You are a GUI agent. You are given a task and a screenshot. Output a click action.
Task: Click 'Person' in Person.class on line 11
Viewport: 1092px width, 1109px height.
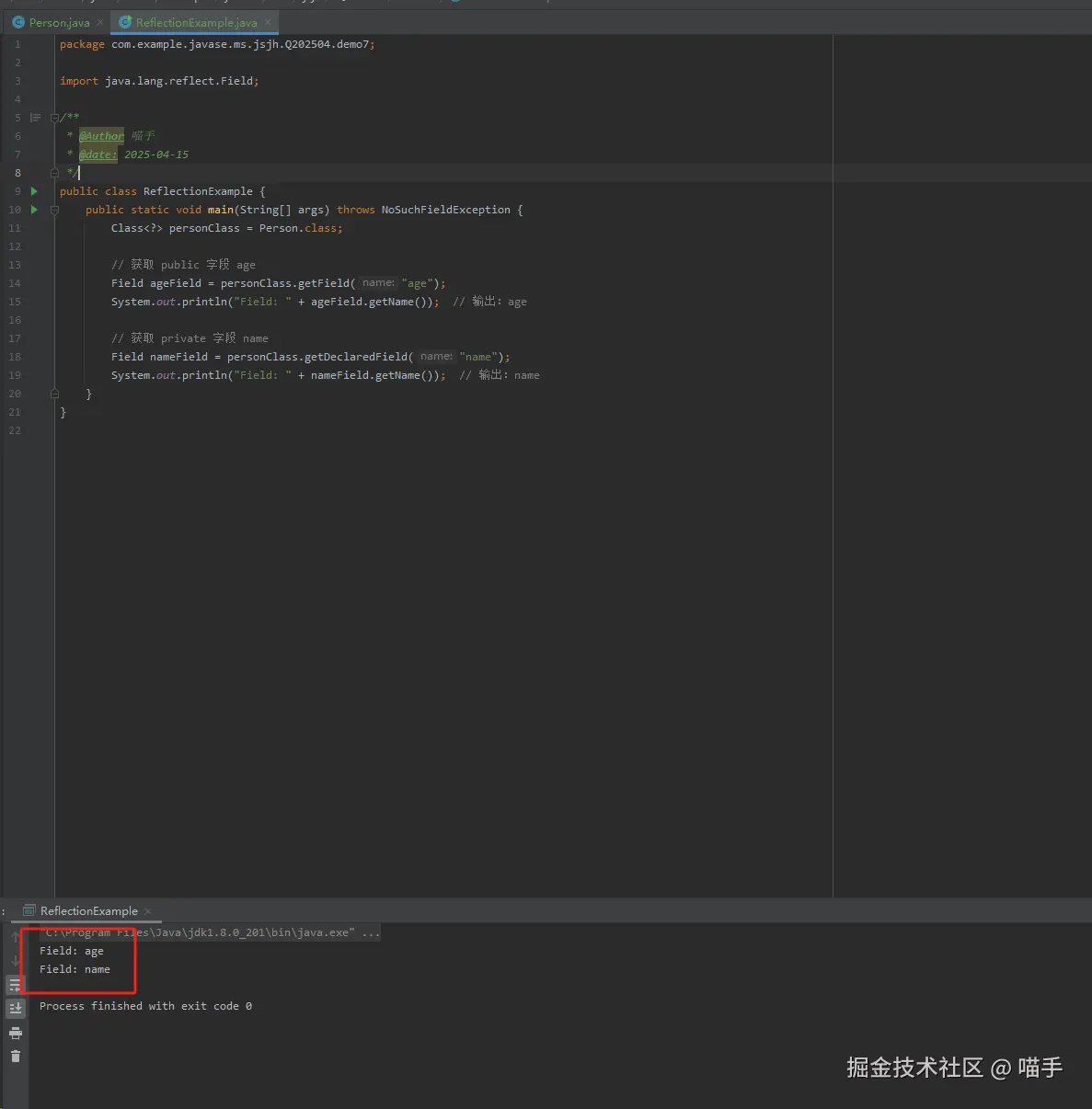coord(279,228)
